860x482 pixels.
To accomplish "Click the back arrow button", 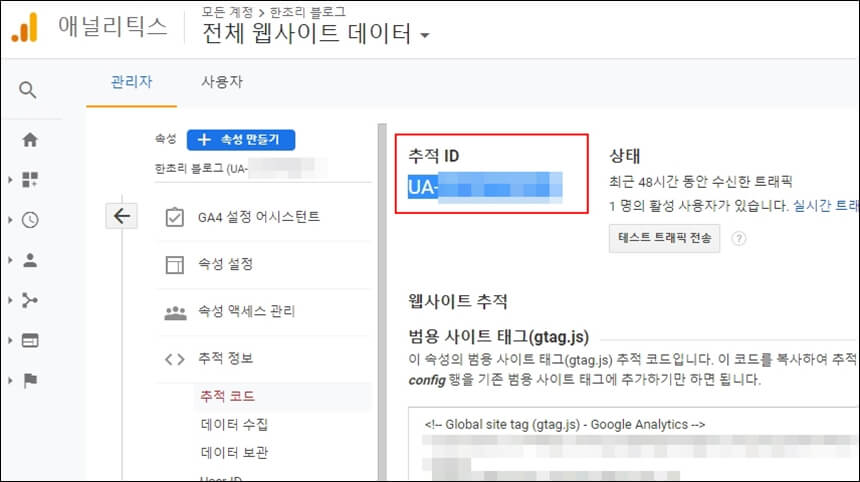I will click(x=121, y=216).
